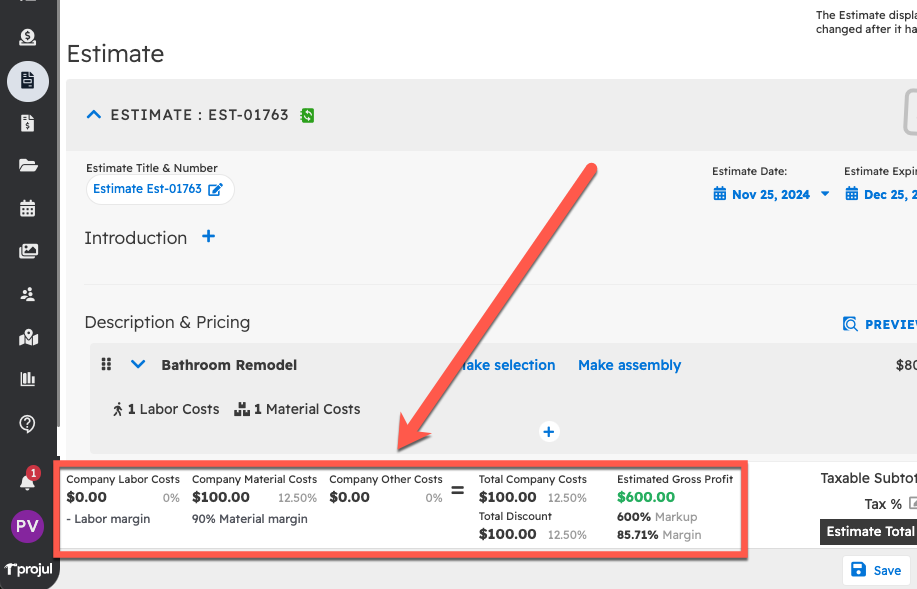Open the map location sidebar icon

28,337
